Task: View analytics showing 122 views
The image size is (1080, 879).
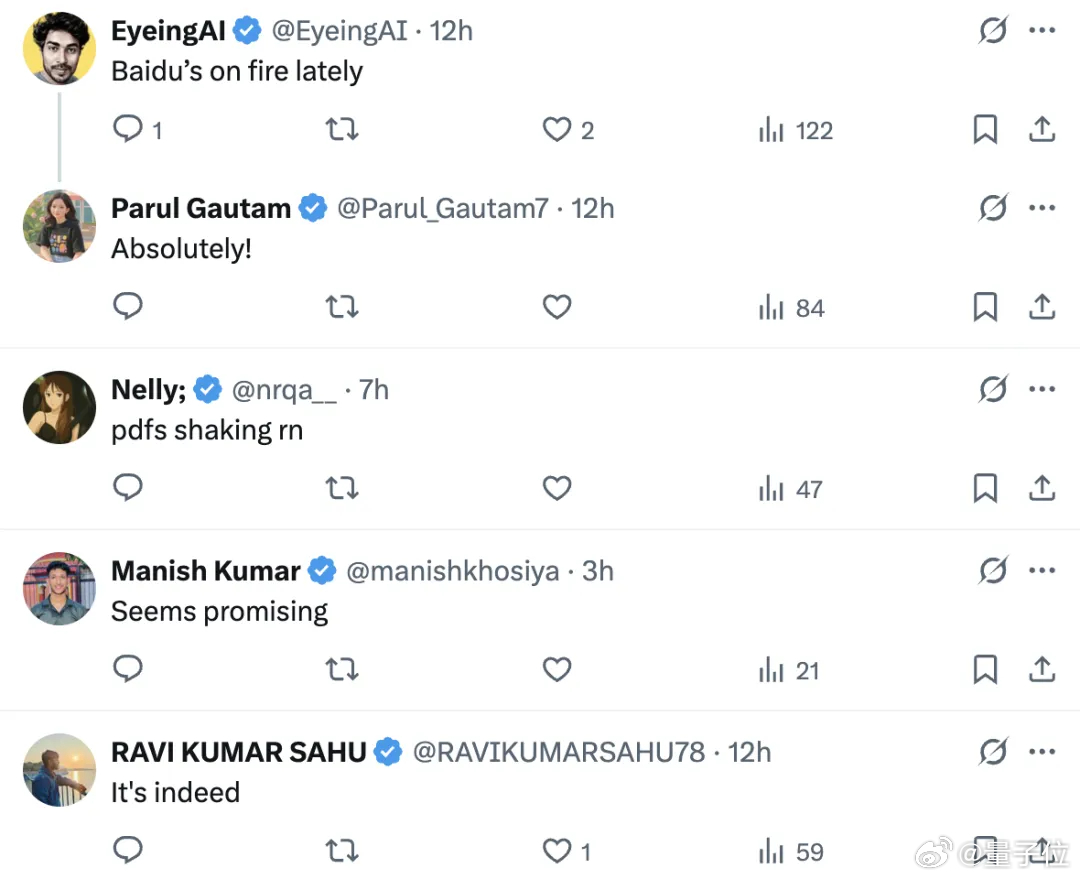Action: click(796, 130)
